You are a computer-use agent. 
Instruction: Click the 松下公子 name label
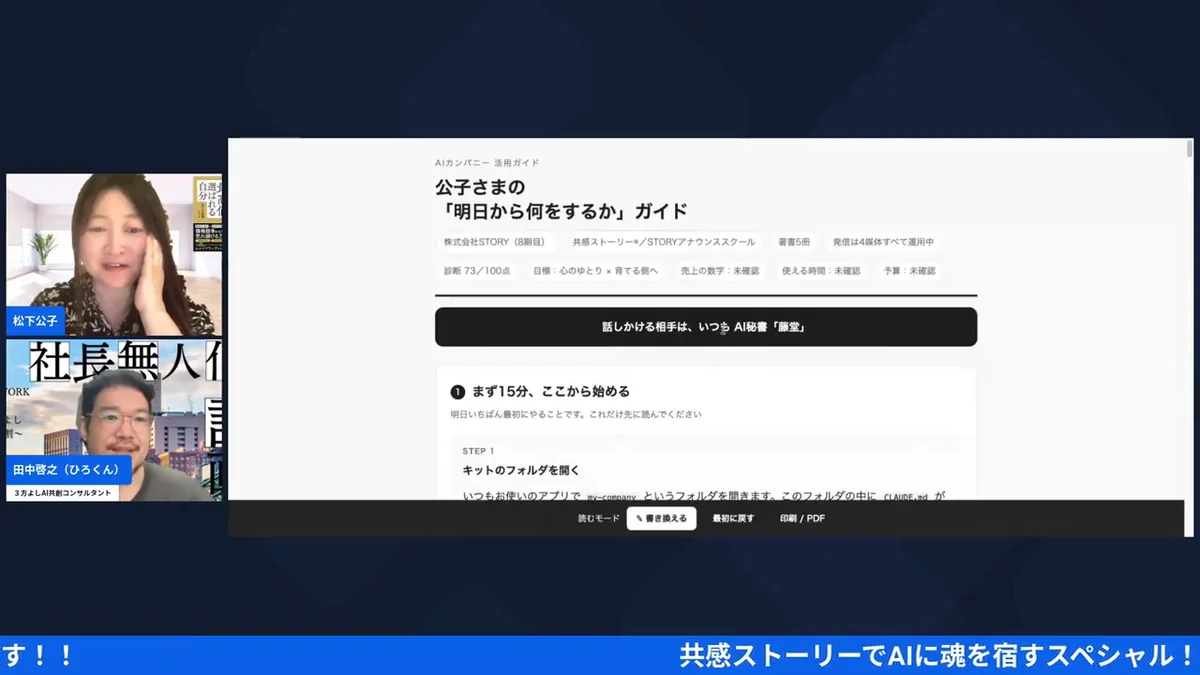pyautogui.click(x=37, y=321)
